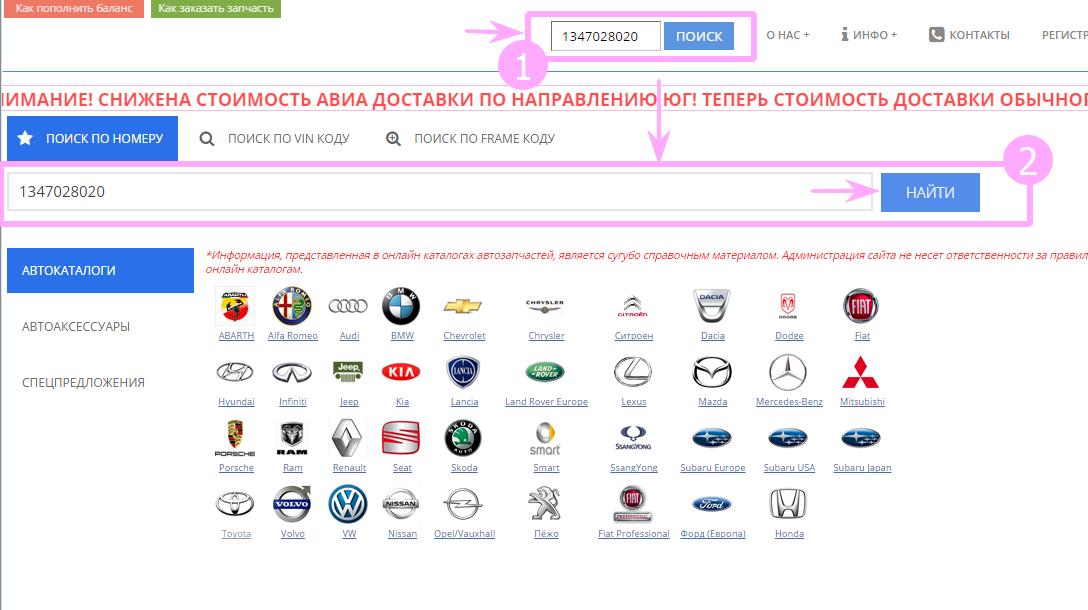Open the Toyota catalog
The width and height of the screenshot is (1088, 610).
235,504
